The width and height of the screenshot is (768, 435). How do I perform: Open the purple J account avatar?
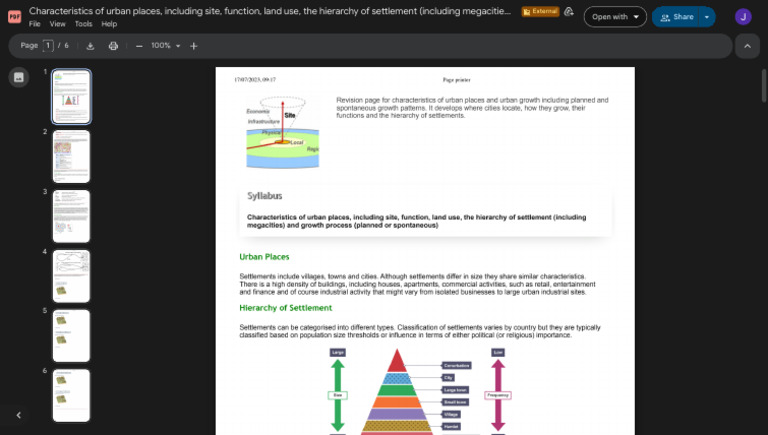[x=743, y=17]
